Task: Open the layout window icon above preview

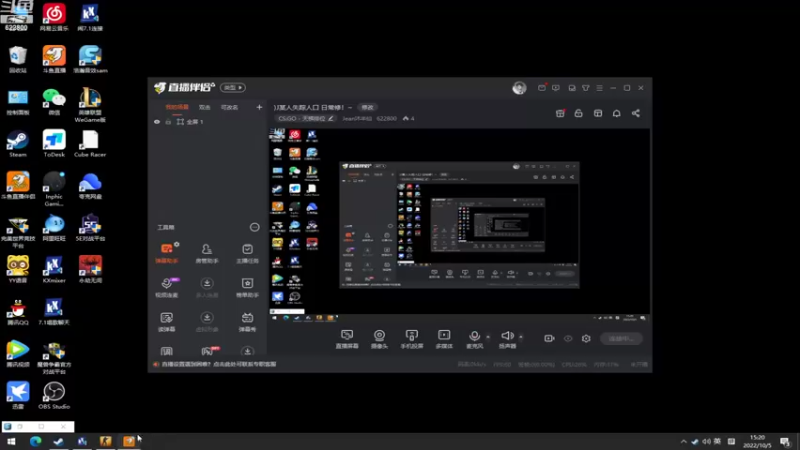Action: point(598,113)
